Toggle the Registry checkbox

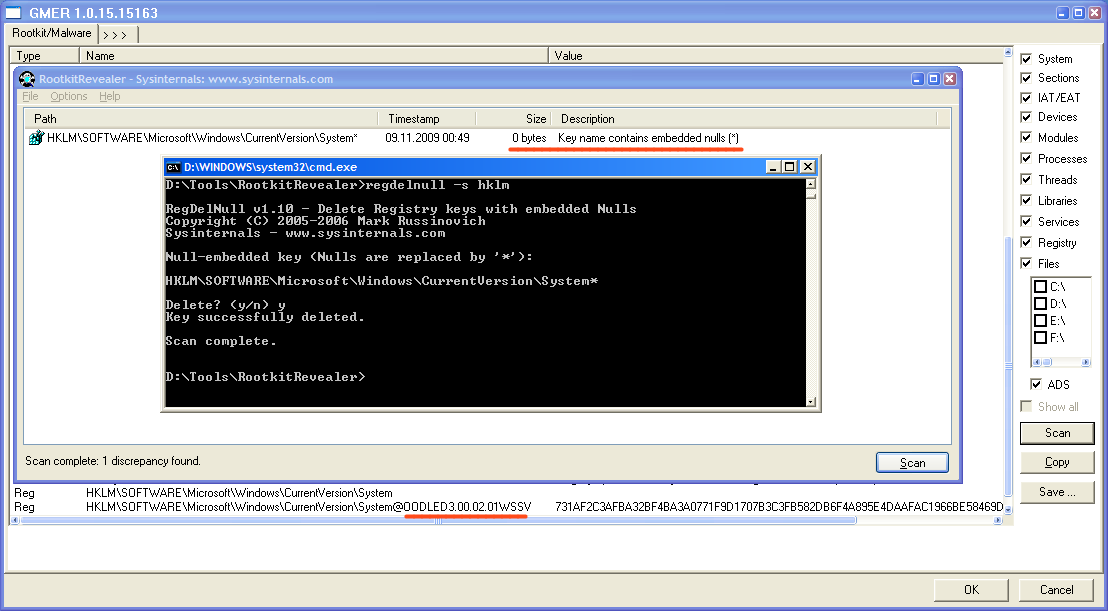coord(1026,242)
